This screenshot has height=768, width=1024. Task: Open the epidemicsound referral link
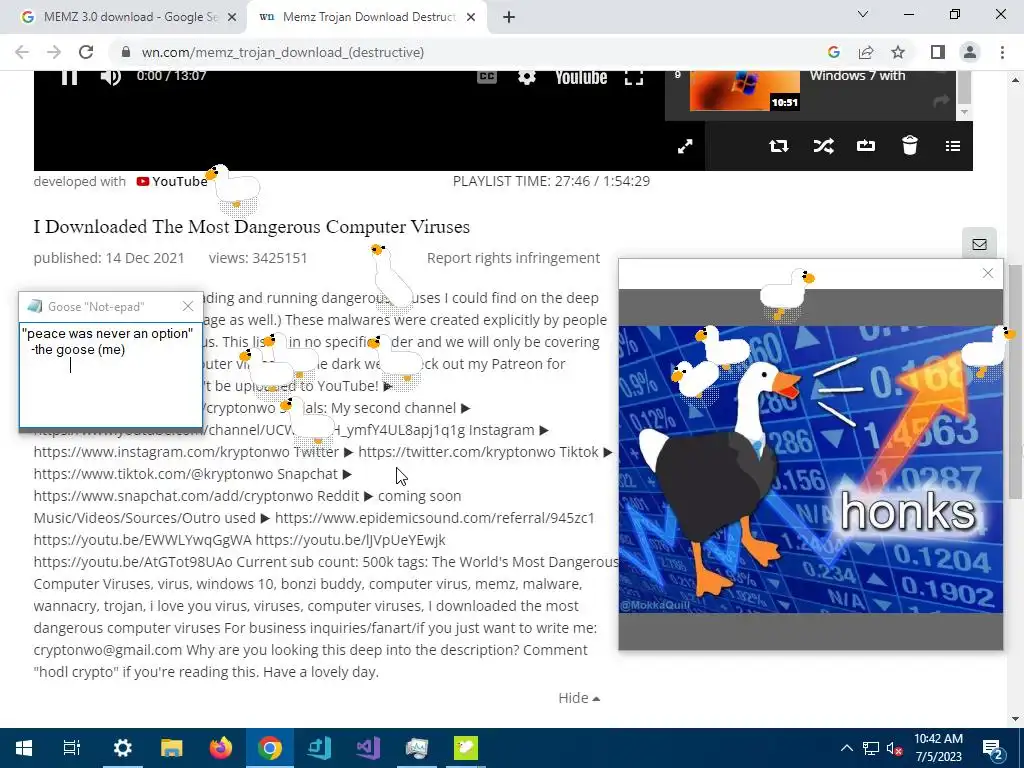pyautogui.click(x=434, y=518)
